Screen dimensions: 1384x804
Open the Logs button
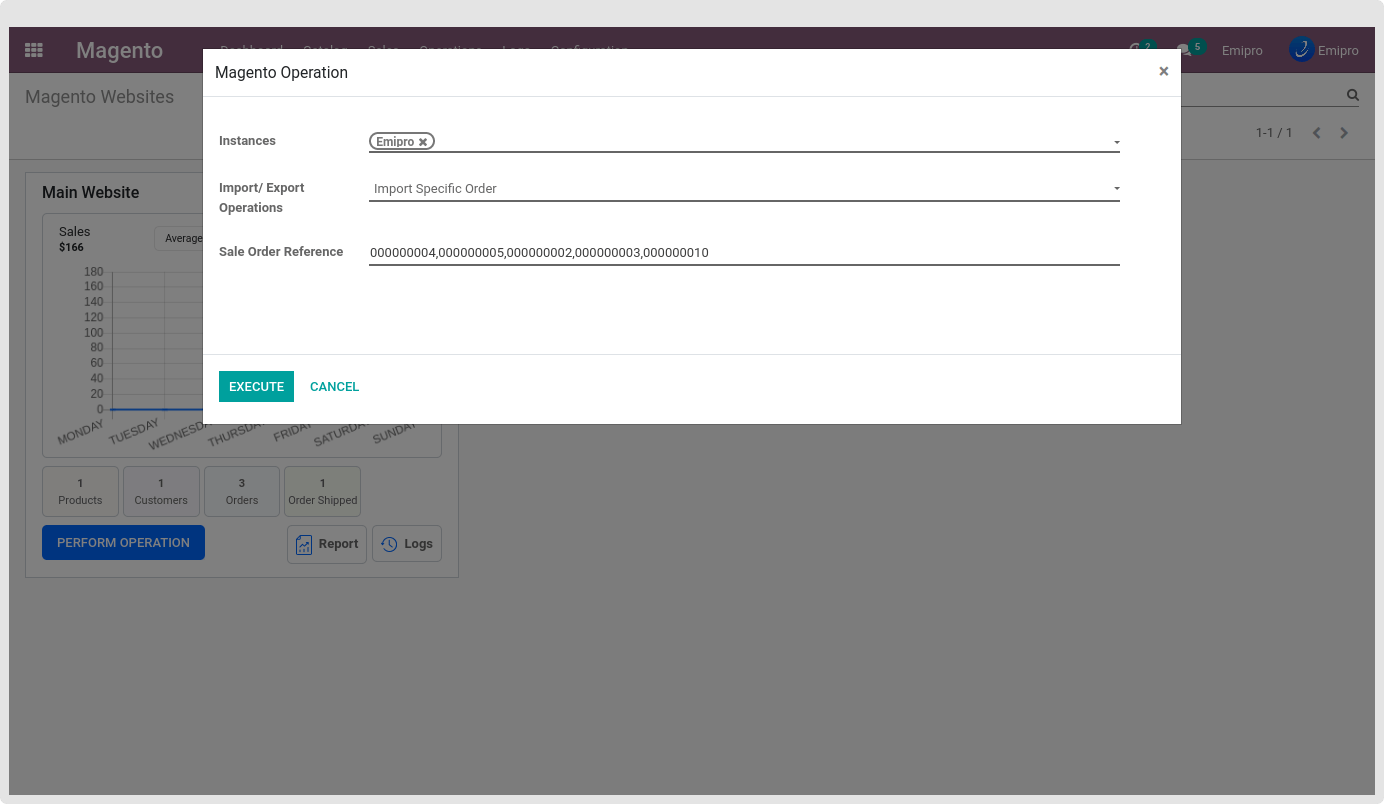tap(407, 544)
